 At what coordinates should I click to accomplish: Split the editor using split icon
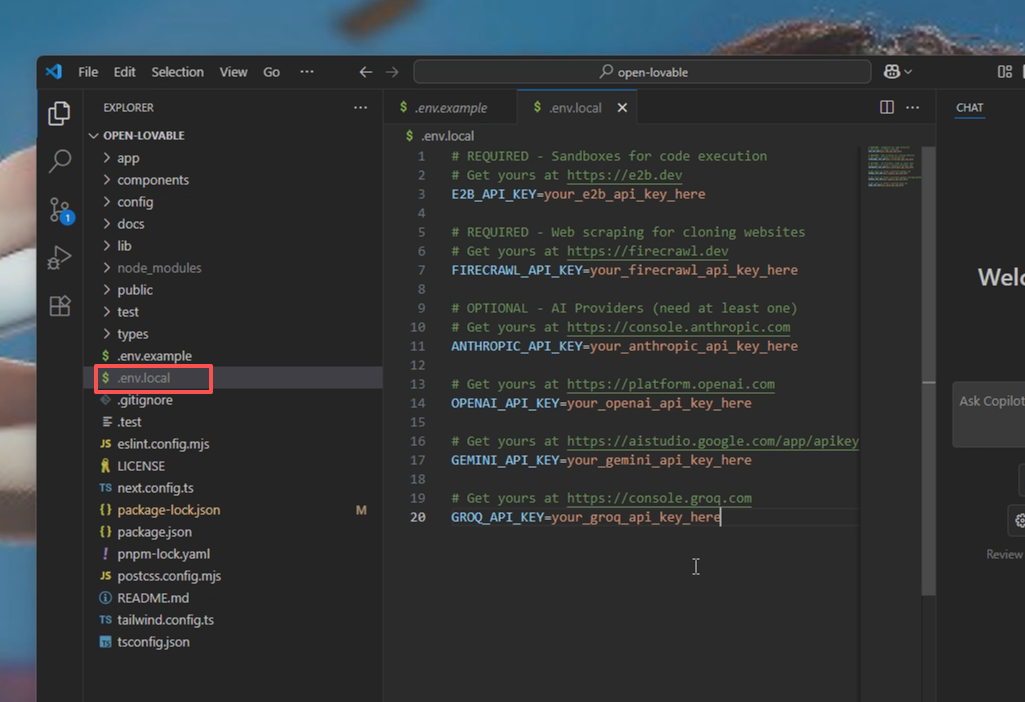[886, 107]
